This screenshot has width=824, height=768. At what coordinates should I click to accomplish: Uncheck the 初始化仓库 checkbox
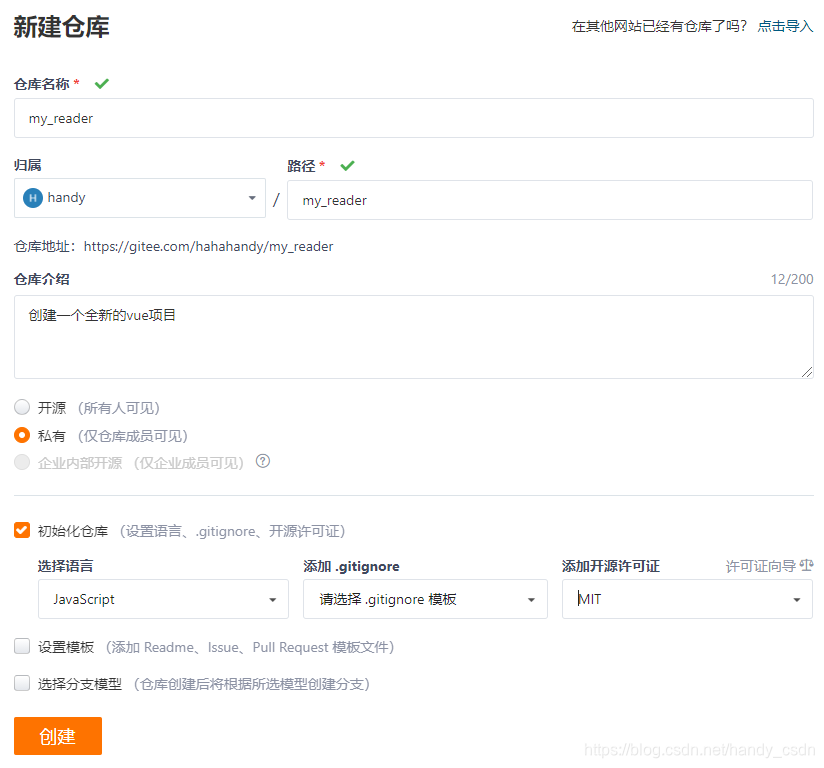[22, 530]
